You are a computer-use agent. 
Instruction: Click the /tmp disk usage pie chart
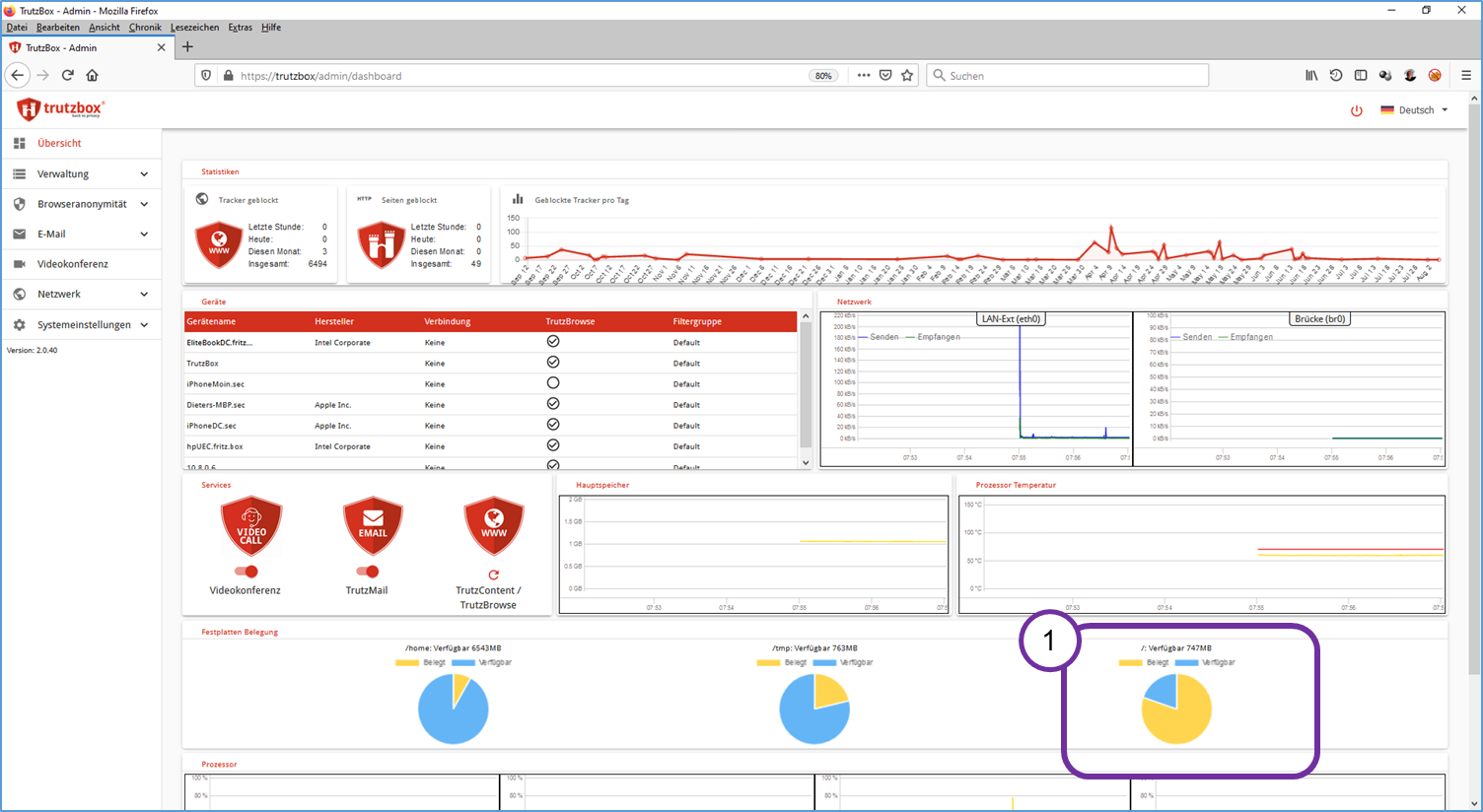(x=814, y=709)
